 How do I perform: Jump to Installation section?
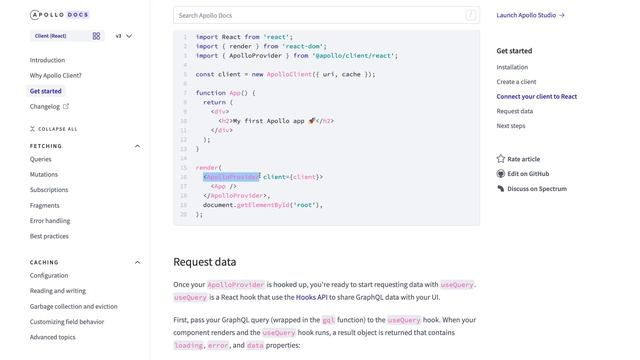512,67
